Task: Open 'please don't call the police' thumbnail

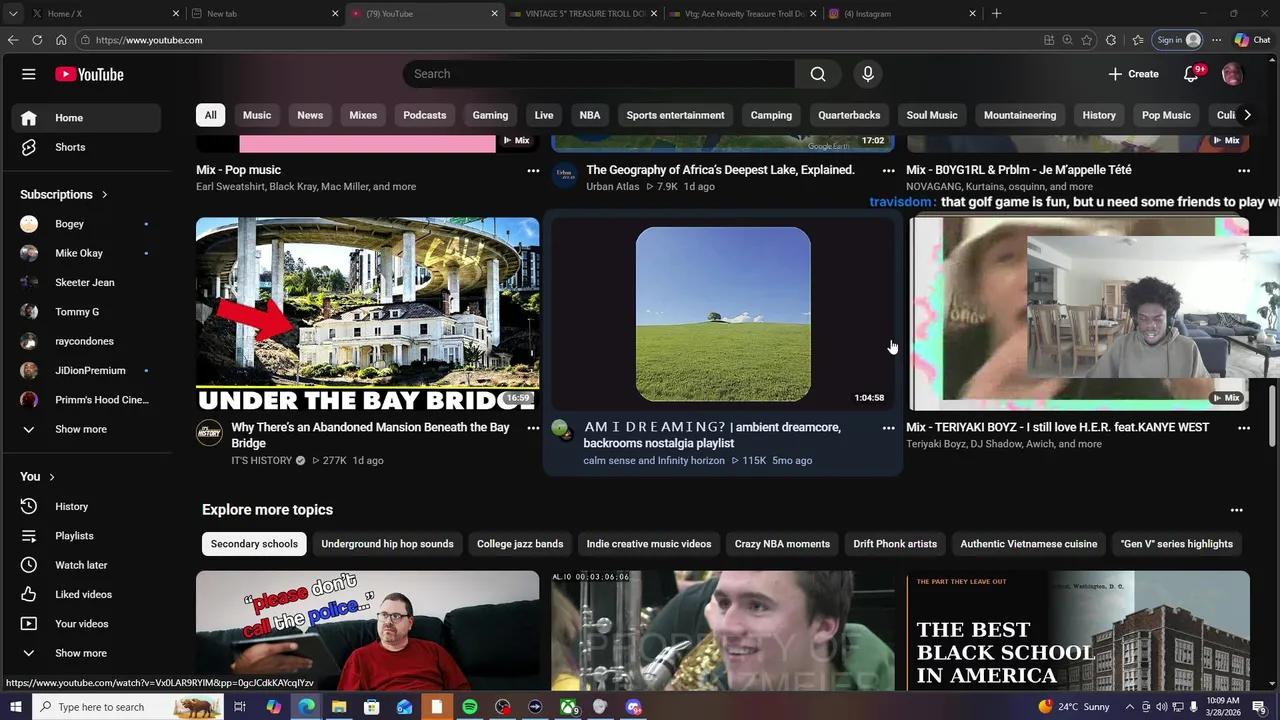Action: pos(367,631)
